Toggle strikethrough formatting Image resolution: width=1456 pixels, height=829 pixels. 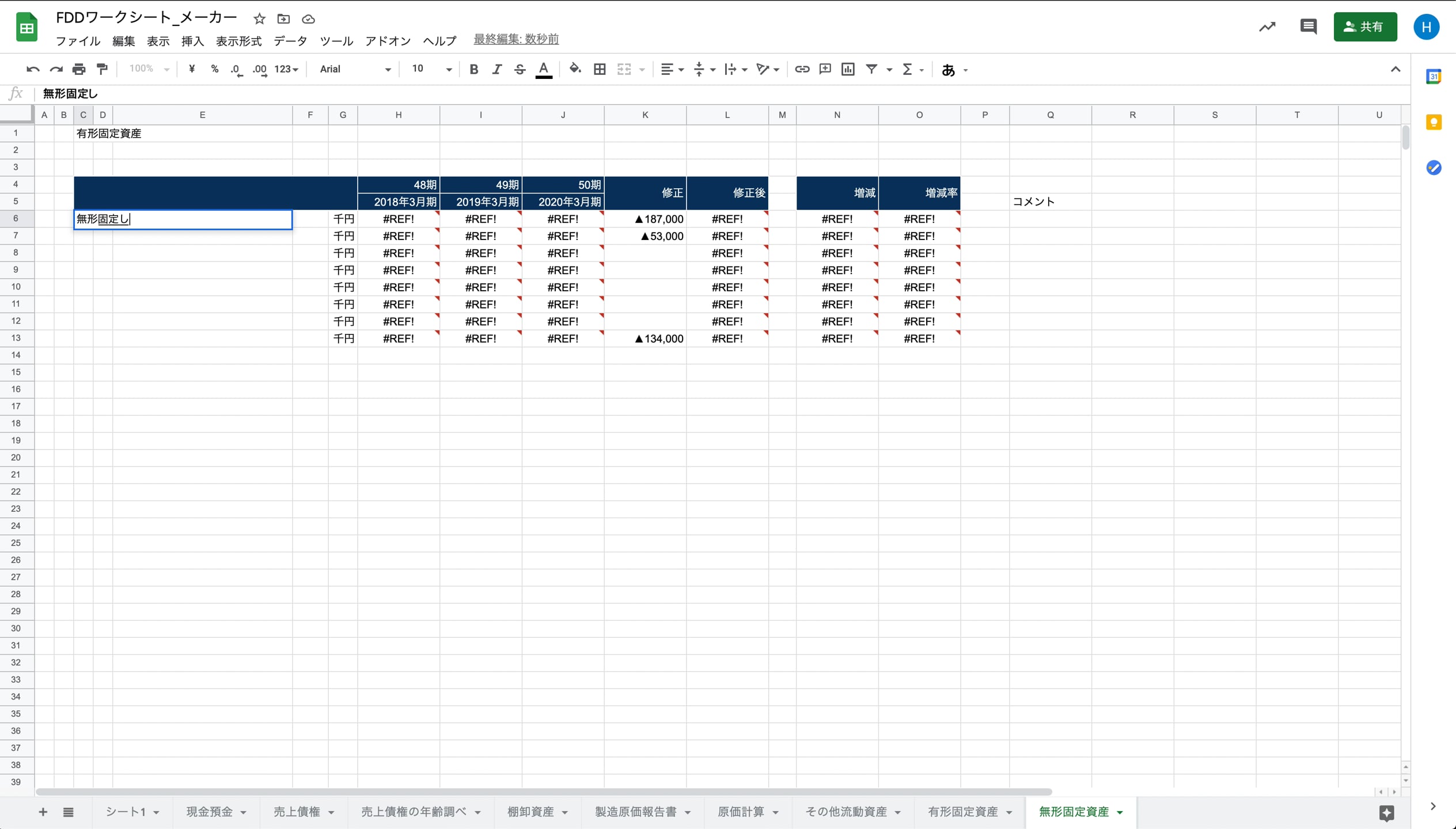520,69
